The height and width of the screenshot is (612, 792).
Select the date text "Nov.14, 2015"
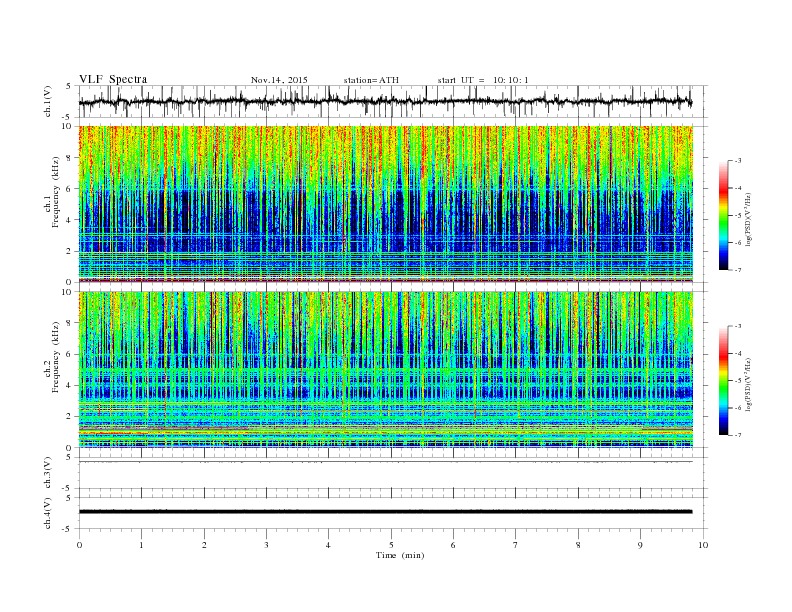click(279, 80)
